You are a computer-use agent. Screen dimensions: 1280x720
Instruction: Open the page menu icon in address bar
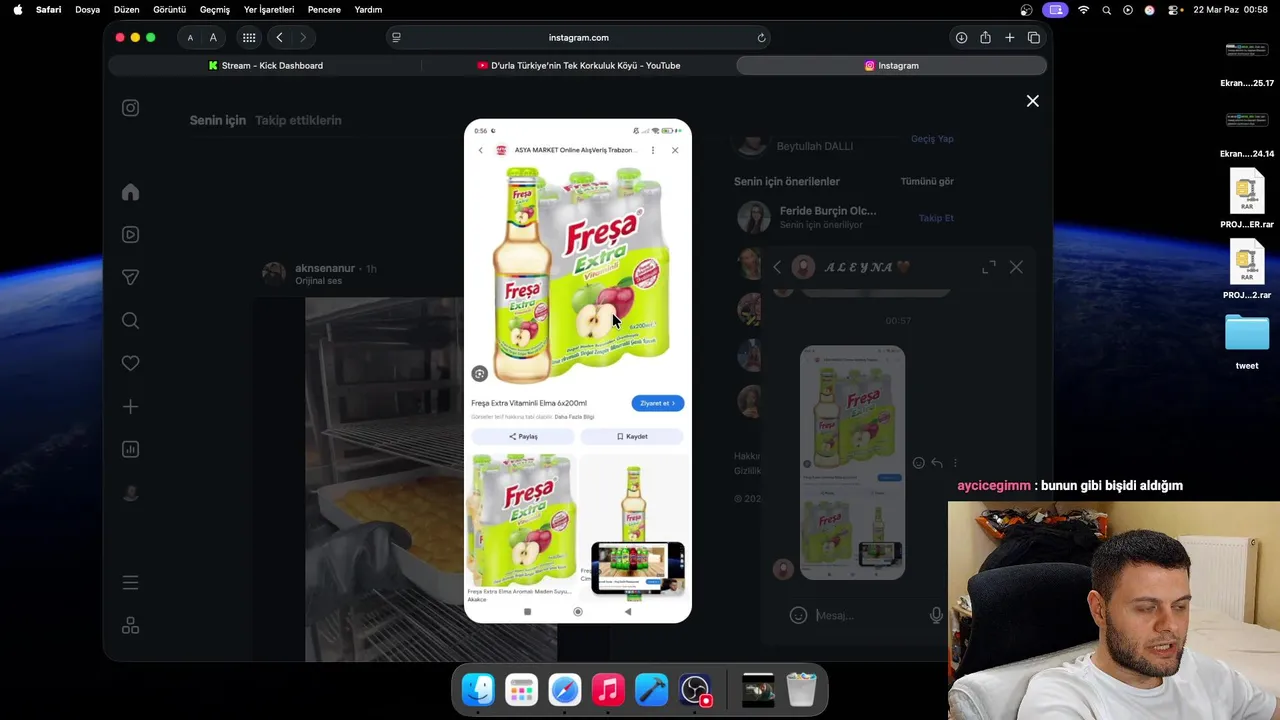(x=396, y=37)
